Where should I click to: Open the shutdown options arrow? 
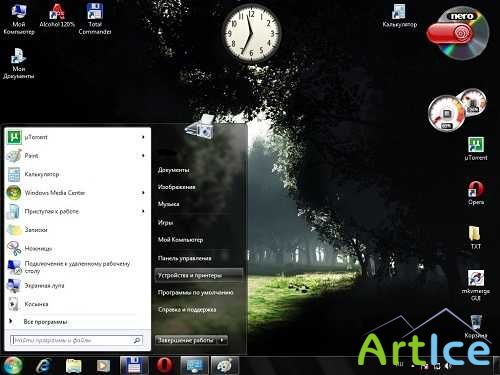pyautogui.click(x=222, y=340)
